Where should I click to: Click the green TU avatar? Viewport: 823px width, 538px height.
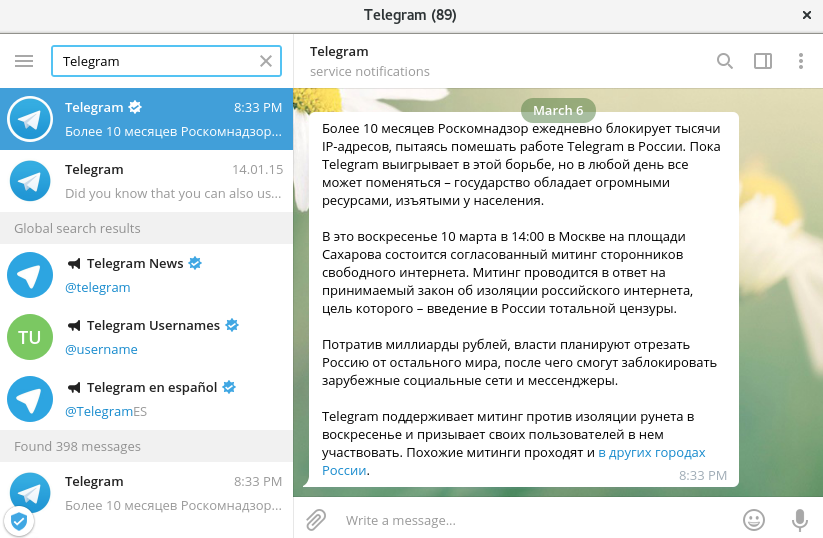pos(30,337)
